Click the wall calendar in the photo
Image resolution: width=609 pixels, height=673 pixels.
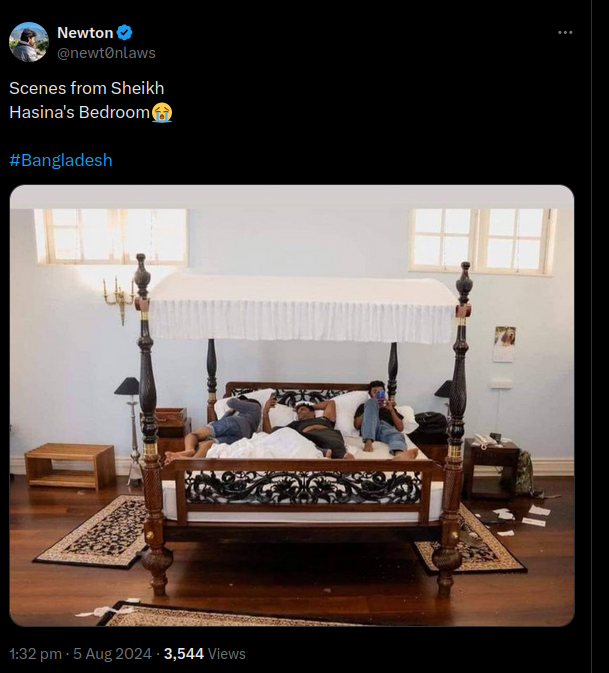504,344
